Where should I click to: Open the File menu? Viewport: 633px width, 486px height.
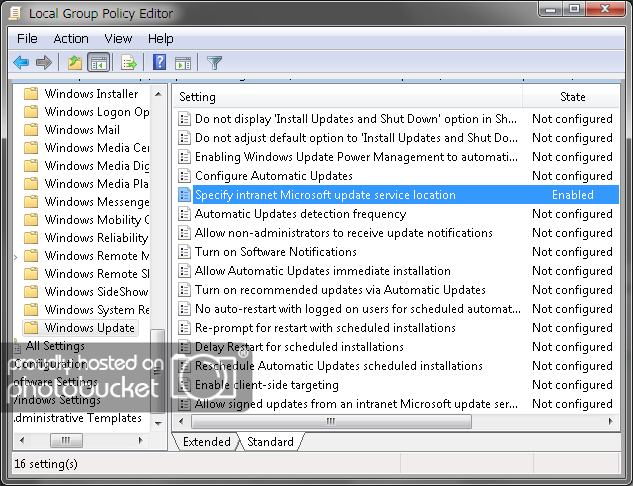click(27, 39)
